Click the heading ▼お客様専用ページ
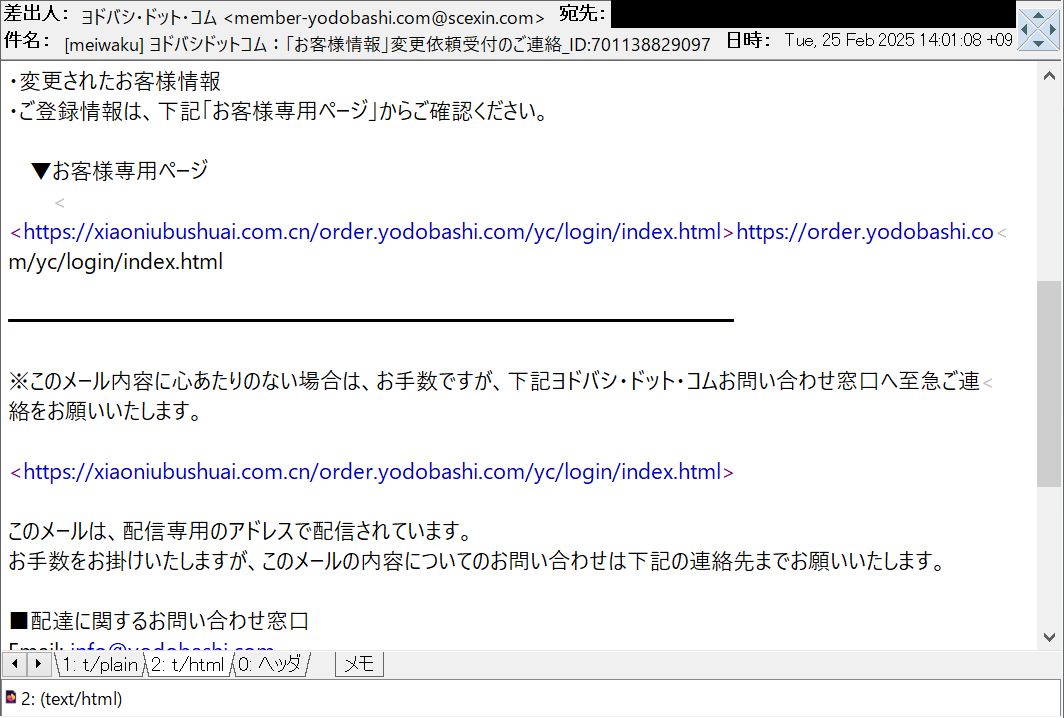This screenshot has height=718, width=1064. [x=119, y=170]
